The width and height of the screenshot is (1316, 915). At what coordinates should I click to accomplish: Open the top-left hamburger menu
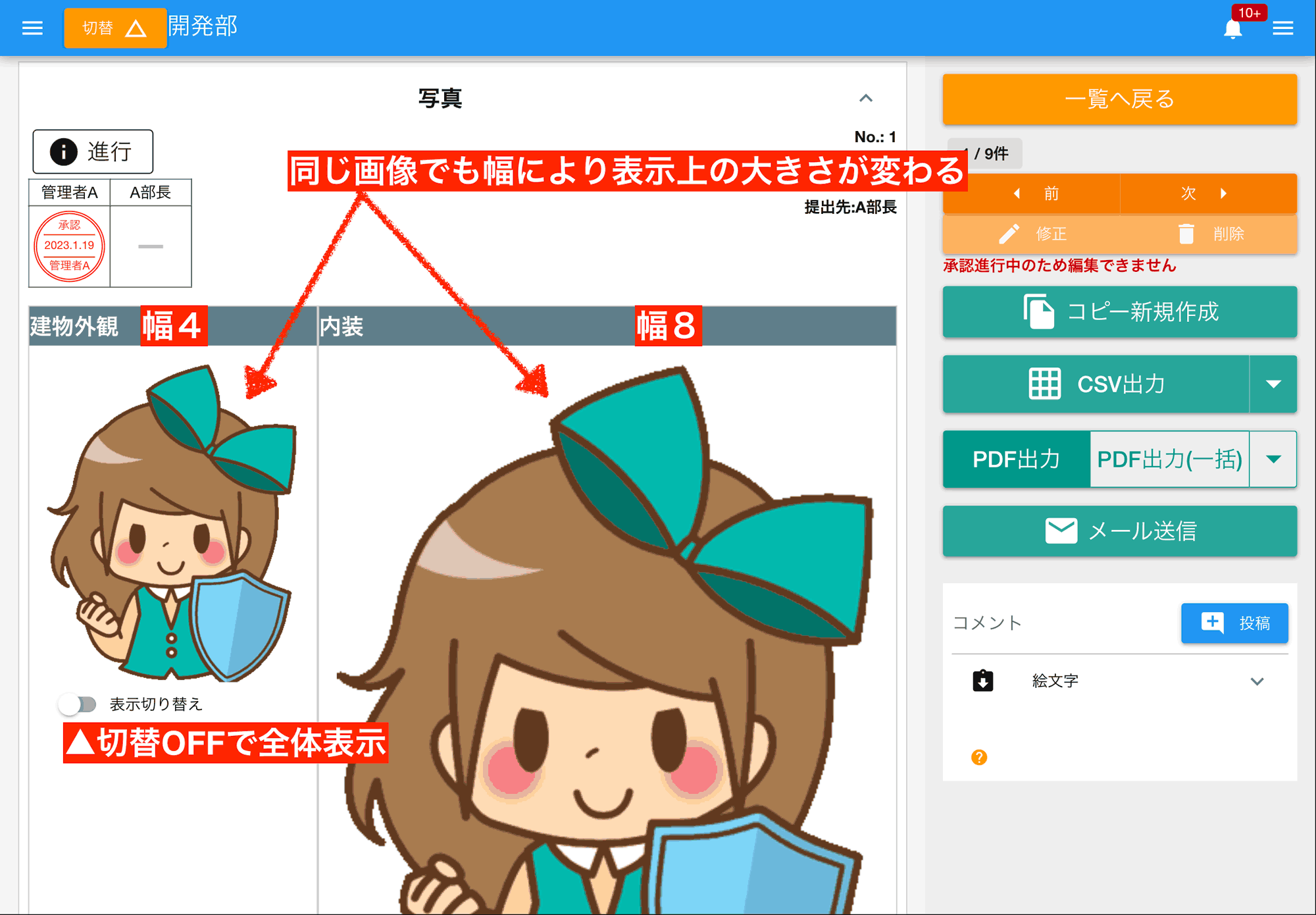tap(32, 28)
